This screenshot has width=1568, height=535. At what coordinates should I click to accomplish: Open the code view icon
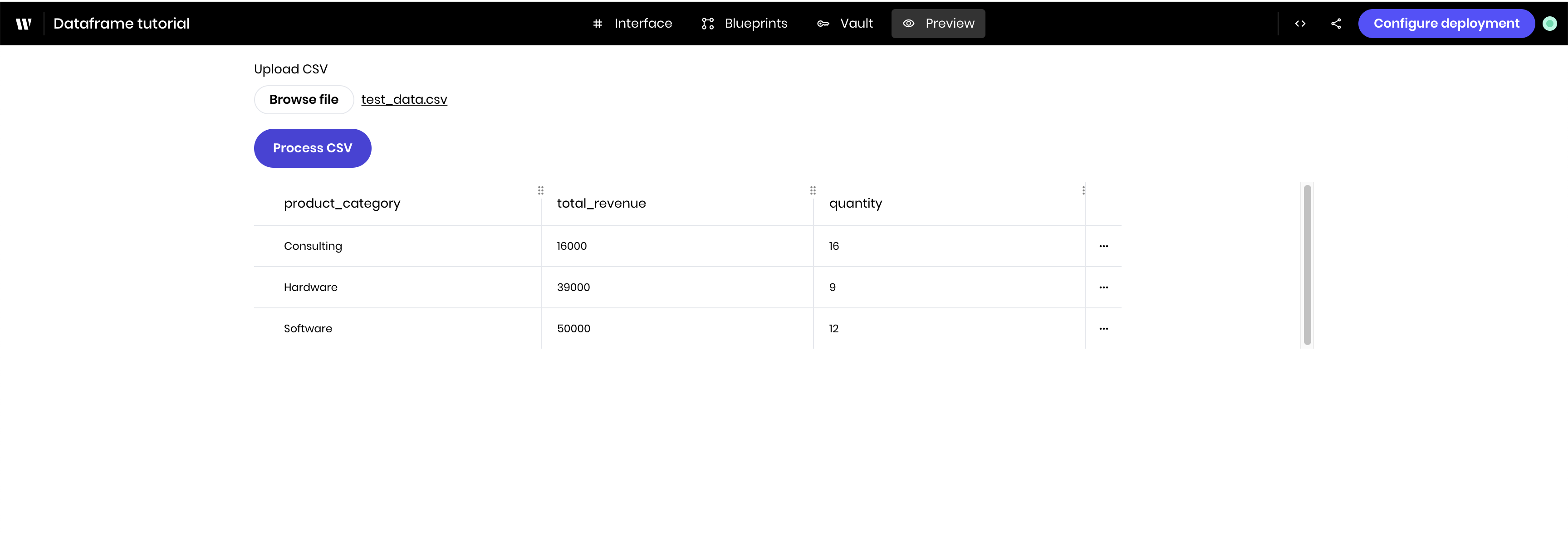pos(1300,24)
